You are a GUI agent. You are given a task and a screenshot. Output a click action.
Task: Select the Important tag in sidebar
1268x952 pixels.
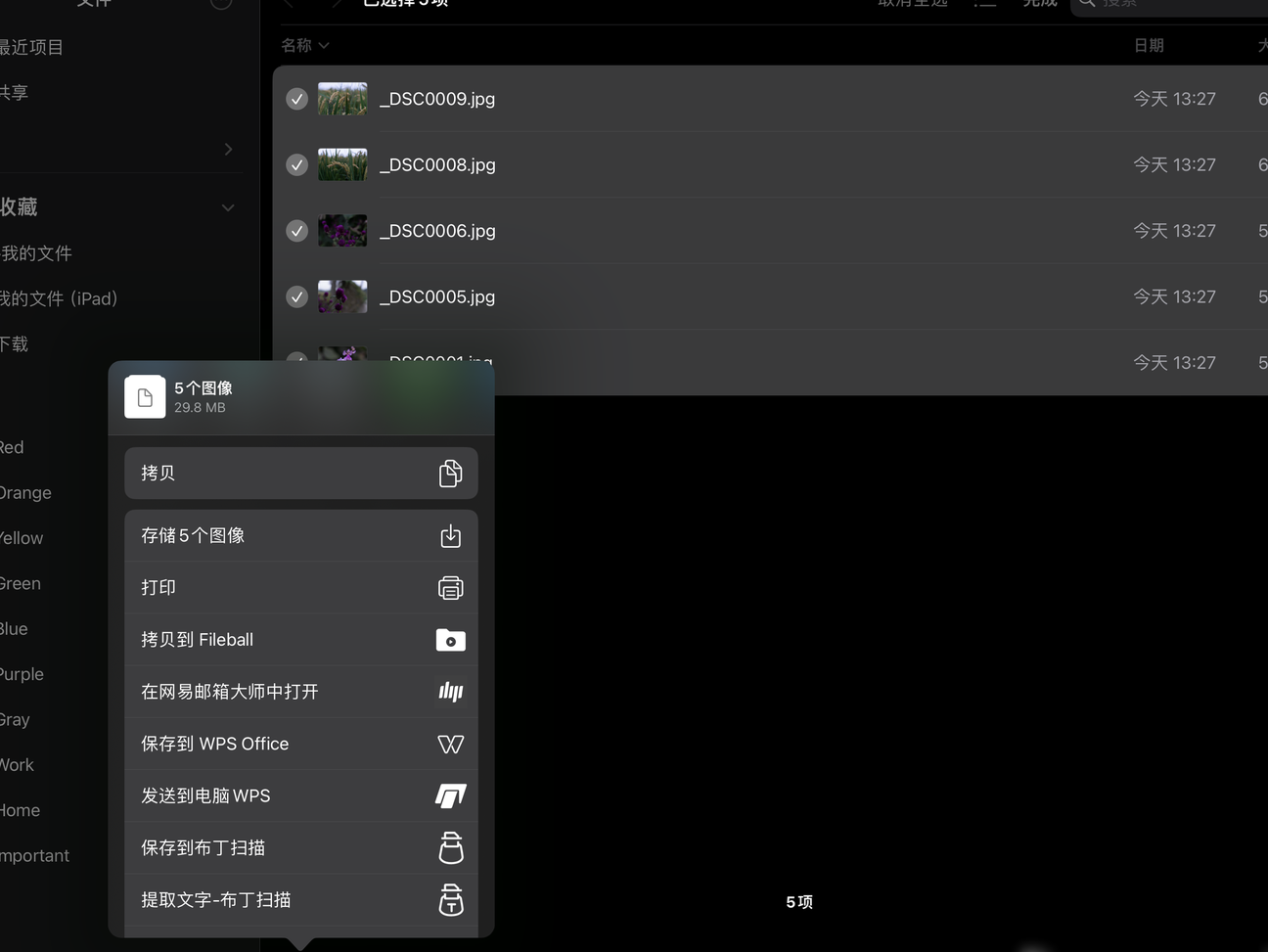click(x=34, y=855)
